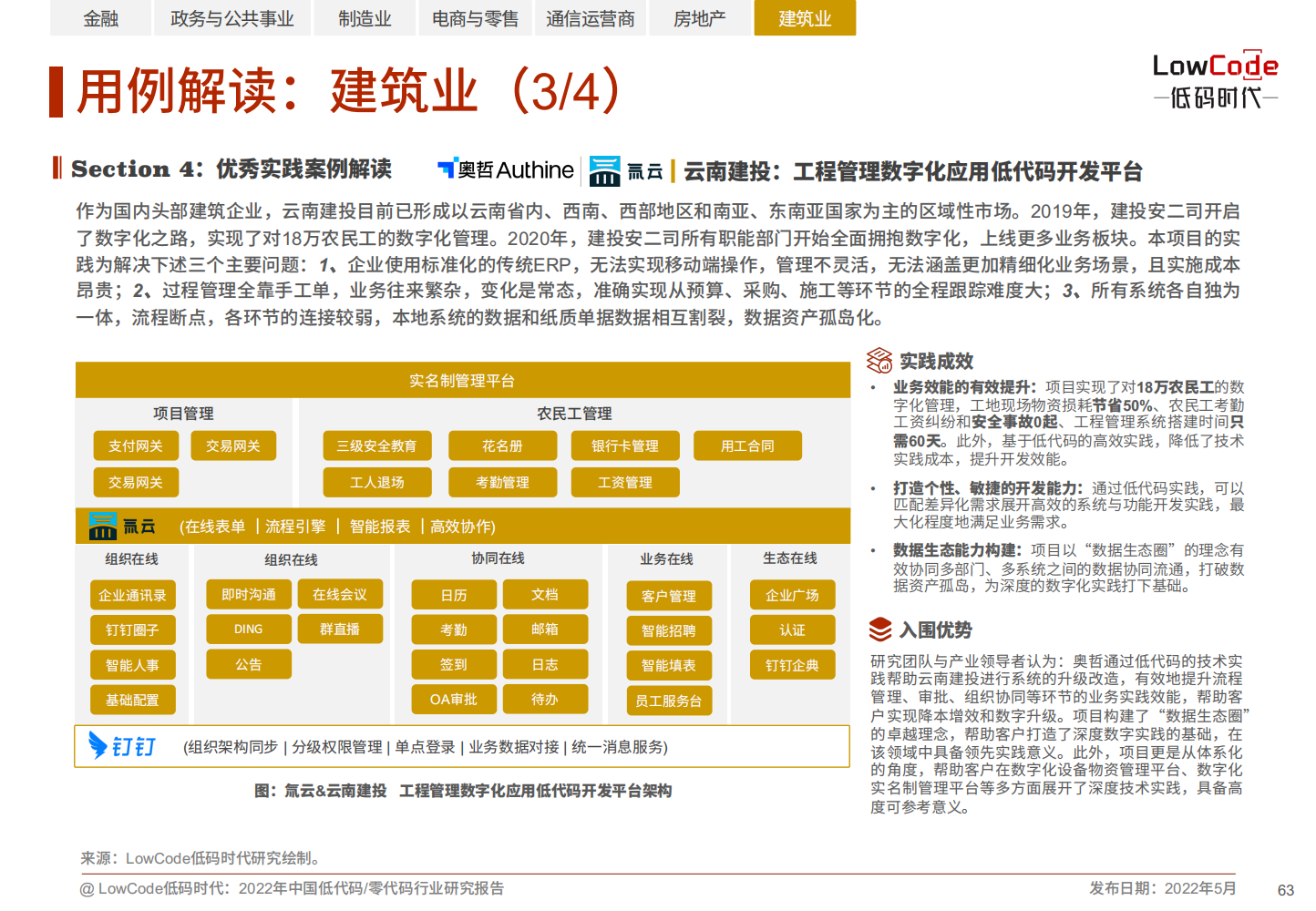Viewport: 1316px width, 911px height.
Task: Select the 花名册 box
Action: tap(503, 445)
